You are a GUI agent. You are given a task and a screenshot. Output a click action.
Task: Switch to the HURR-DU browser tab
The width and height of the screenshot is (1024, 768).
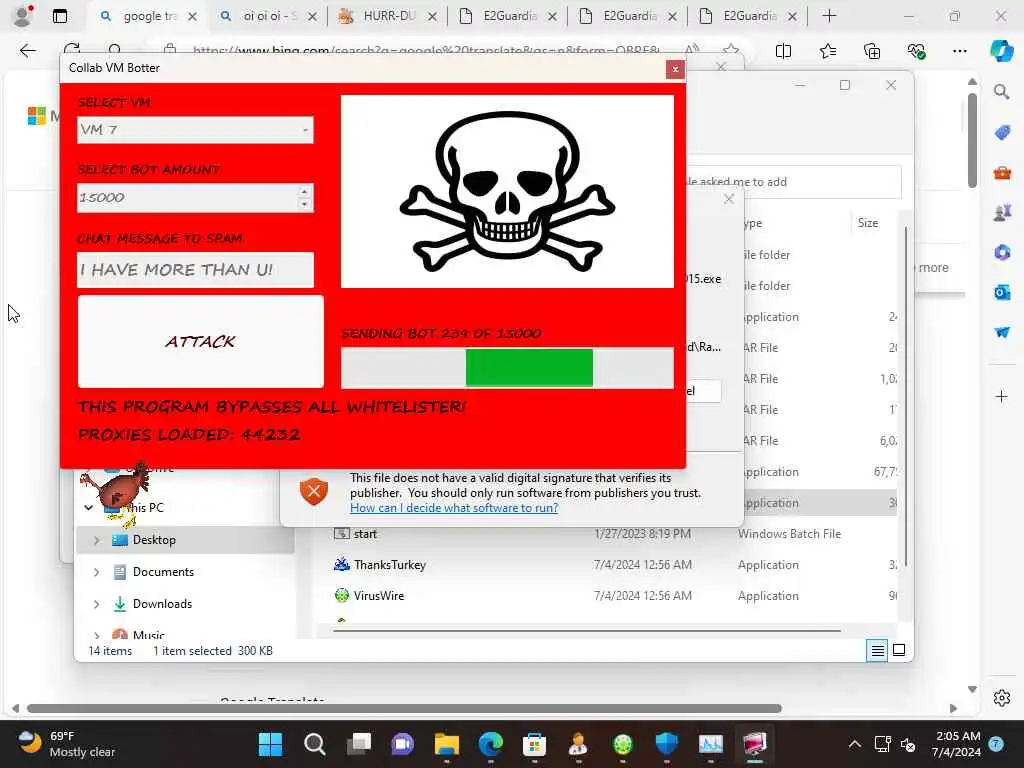pyautogui.click(x=388, y=16)
